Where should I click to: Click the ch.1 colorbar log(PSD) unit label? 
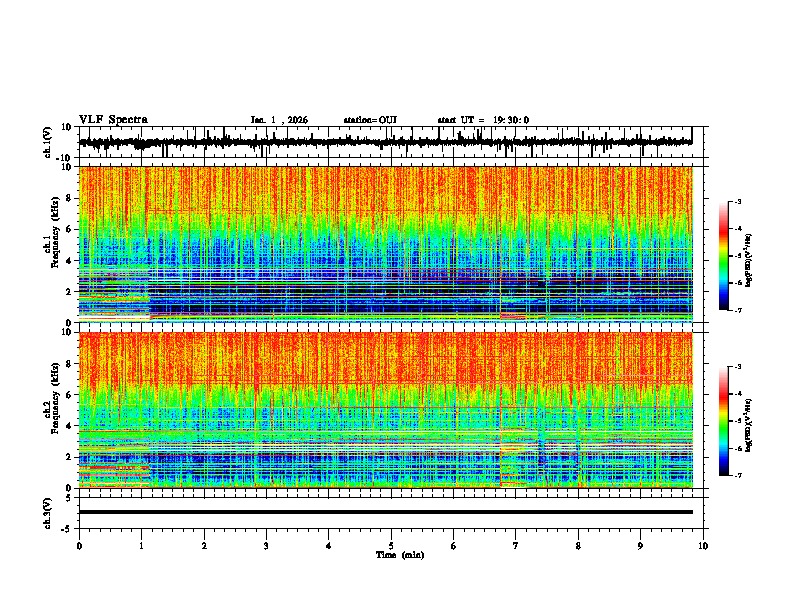pos(749,261)
